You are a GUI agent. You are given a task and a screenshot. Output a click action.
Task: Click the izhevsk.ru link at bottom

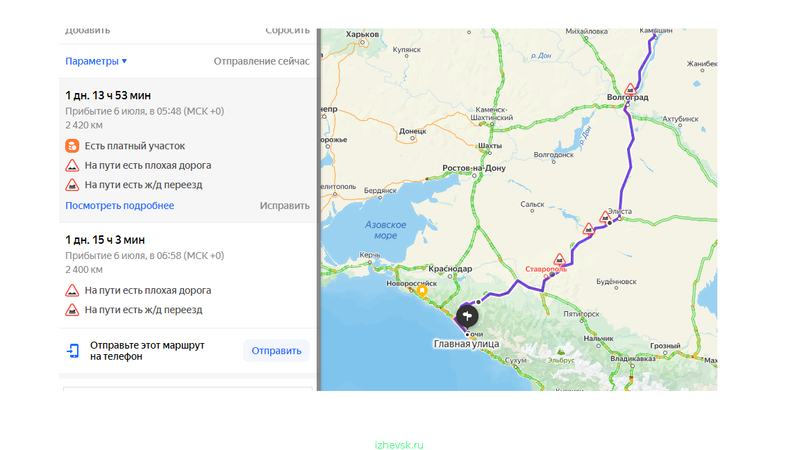click(399, 445)
